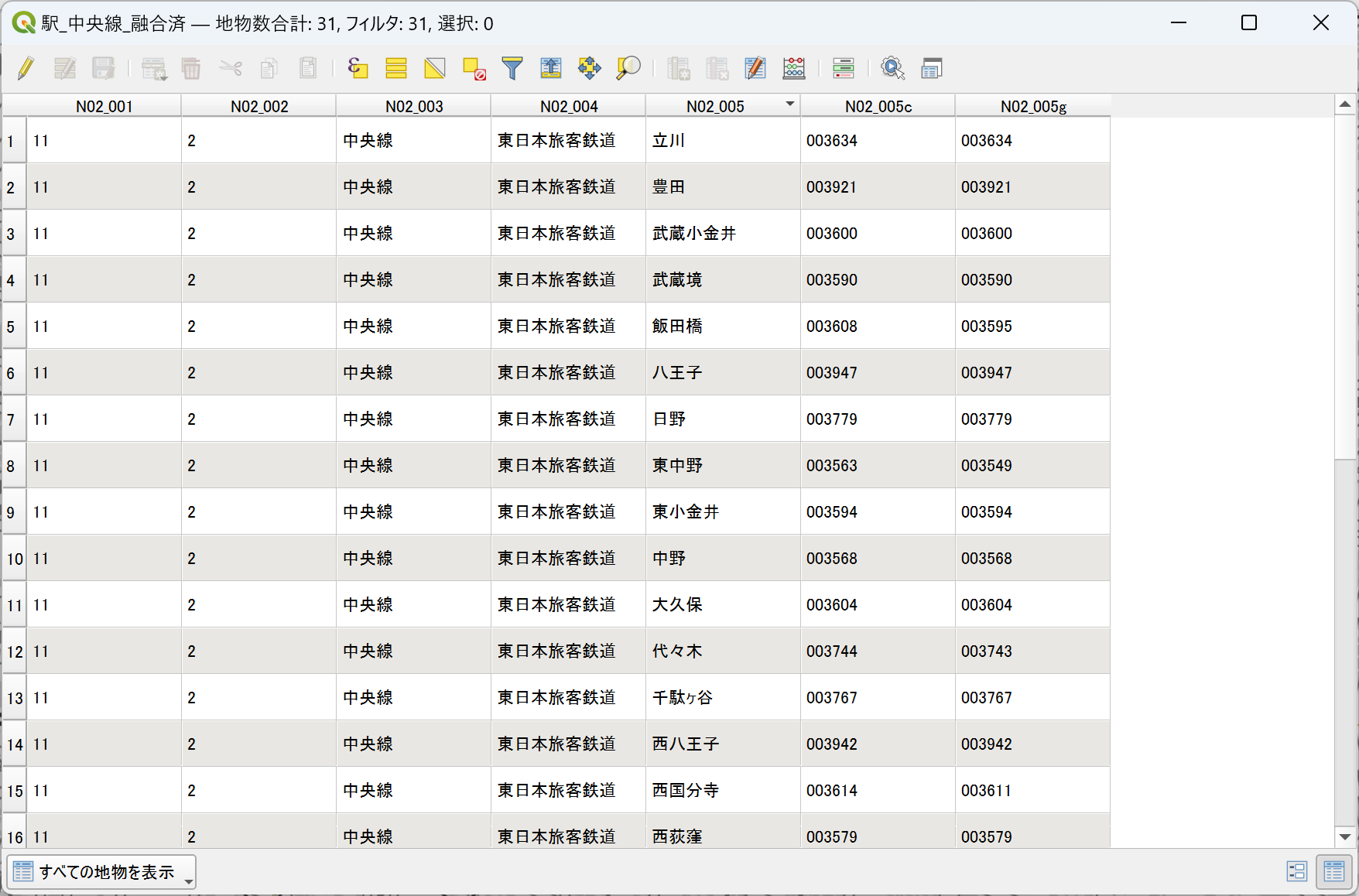This screenshot has width=1359, height=896.
Task: Click the 武蔵境 cell
Action: click(x=723, y=279)
